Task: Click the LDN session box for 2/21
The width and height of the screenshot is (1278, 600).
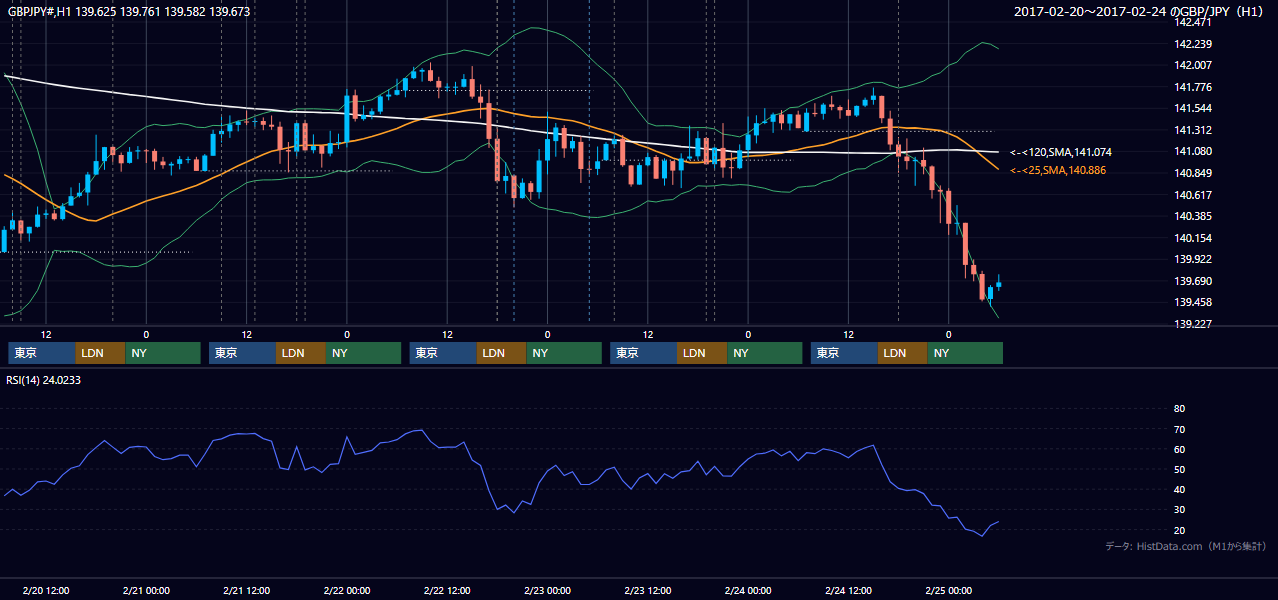Action: (x=301, y=353)
